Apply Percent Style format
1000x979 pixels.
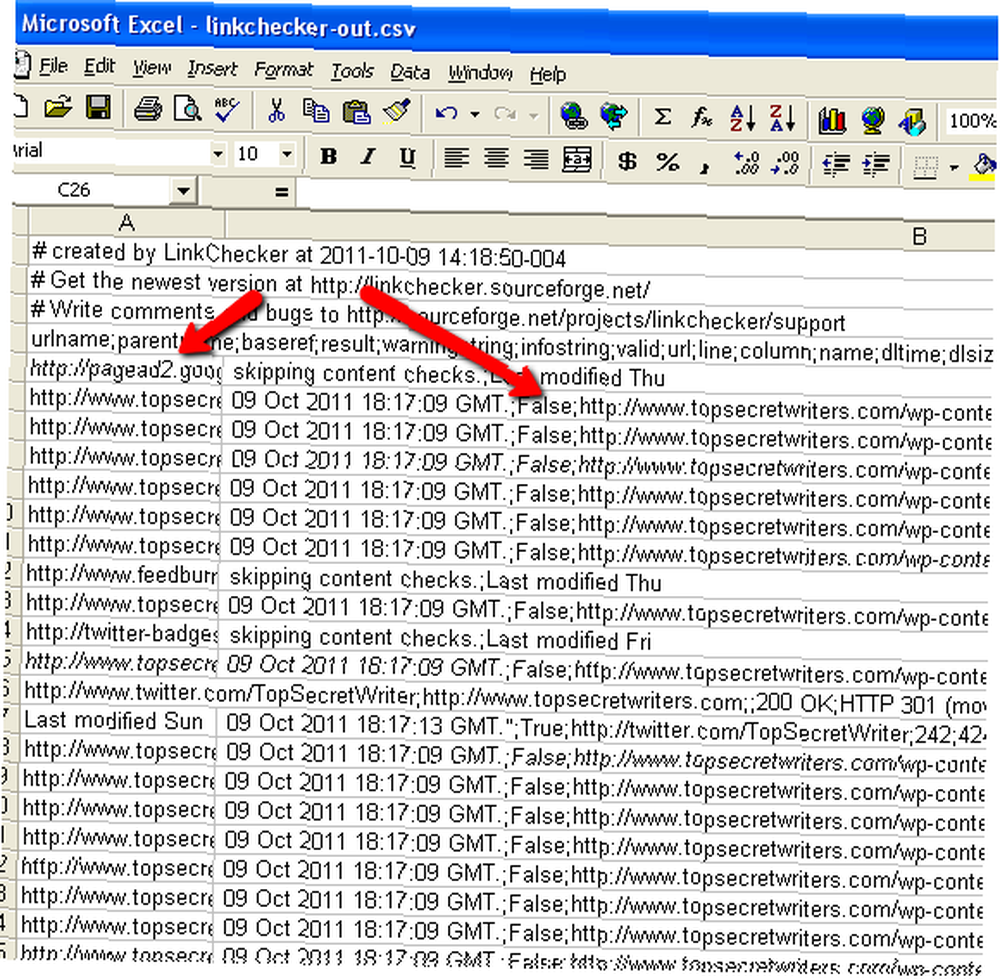tap(667, 162)
